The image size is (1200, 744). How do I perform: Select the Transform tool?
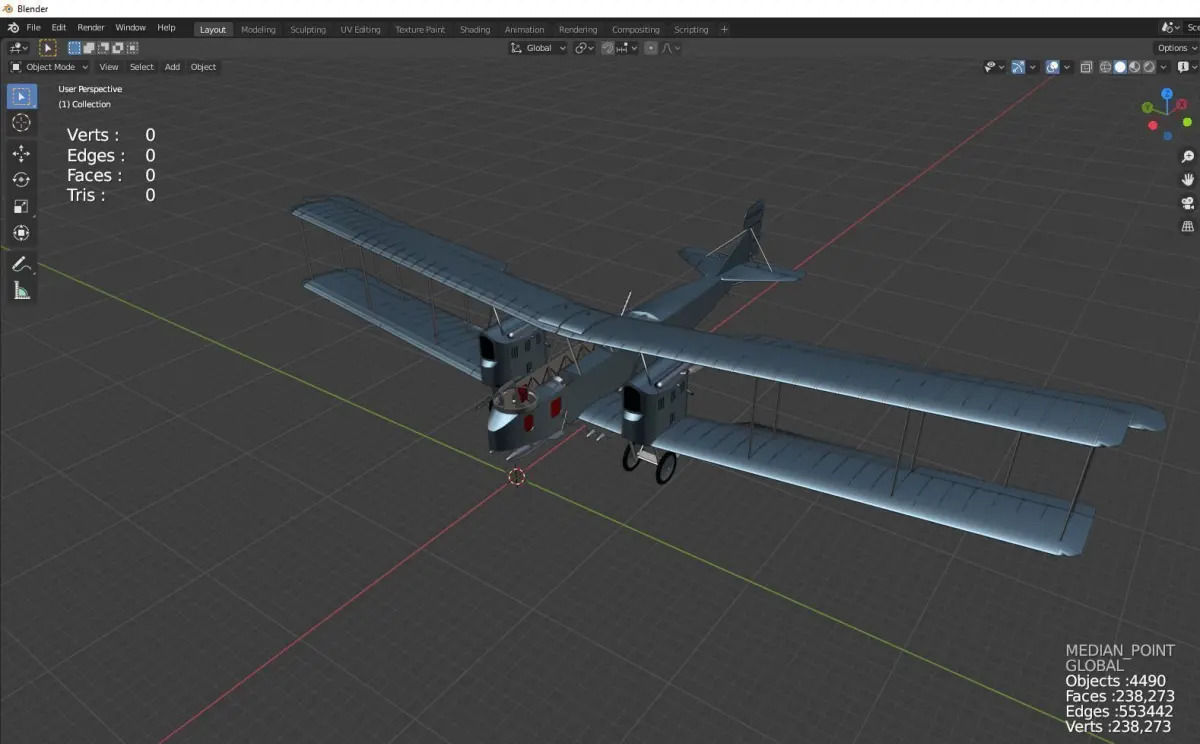(21, 233)
